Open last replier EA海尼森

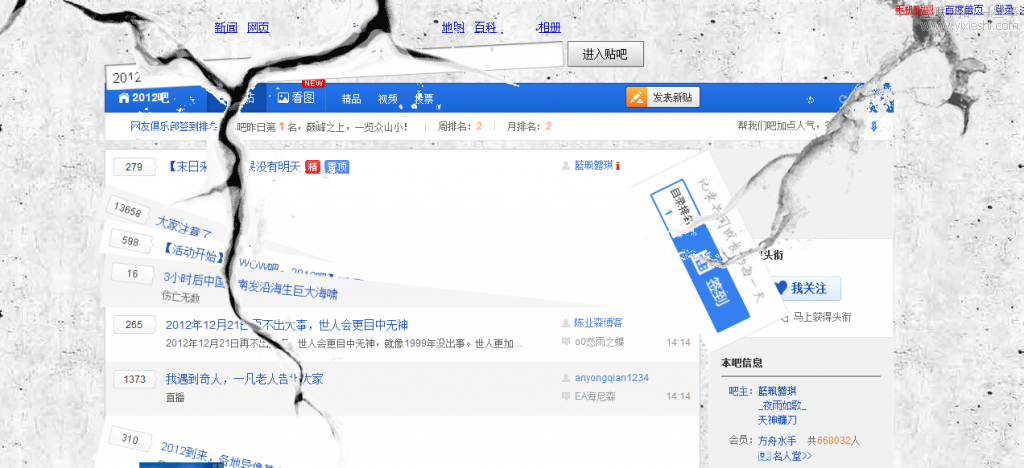594,396
